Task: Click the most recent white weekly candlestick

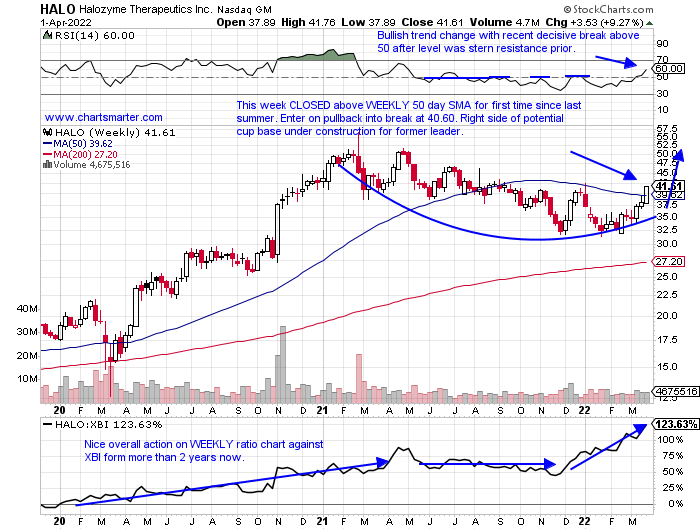Action: coord(646,195)
